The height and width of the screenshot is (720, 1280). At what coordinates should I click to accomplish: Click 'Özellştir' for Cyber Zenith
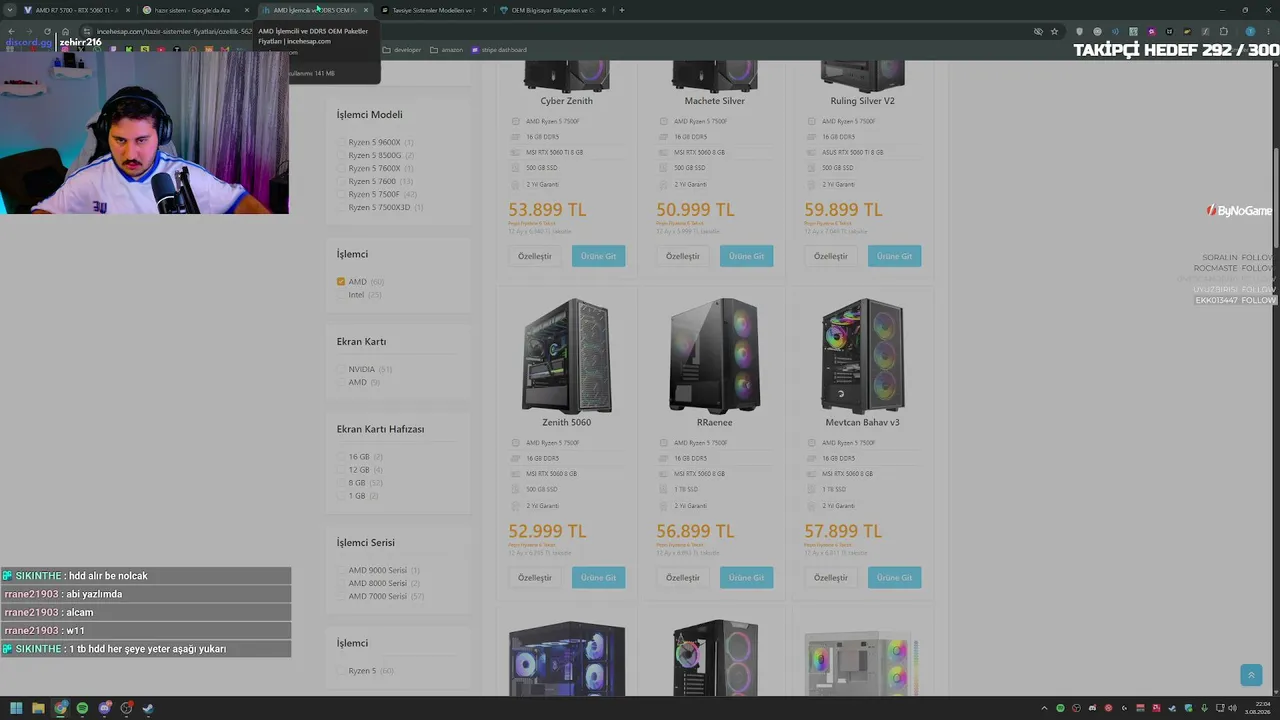pos(535,256)
